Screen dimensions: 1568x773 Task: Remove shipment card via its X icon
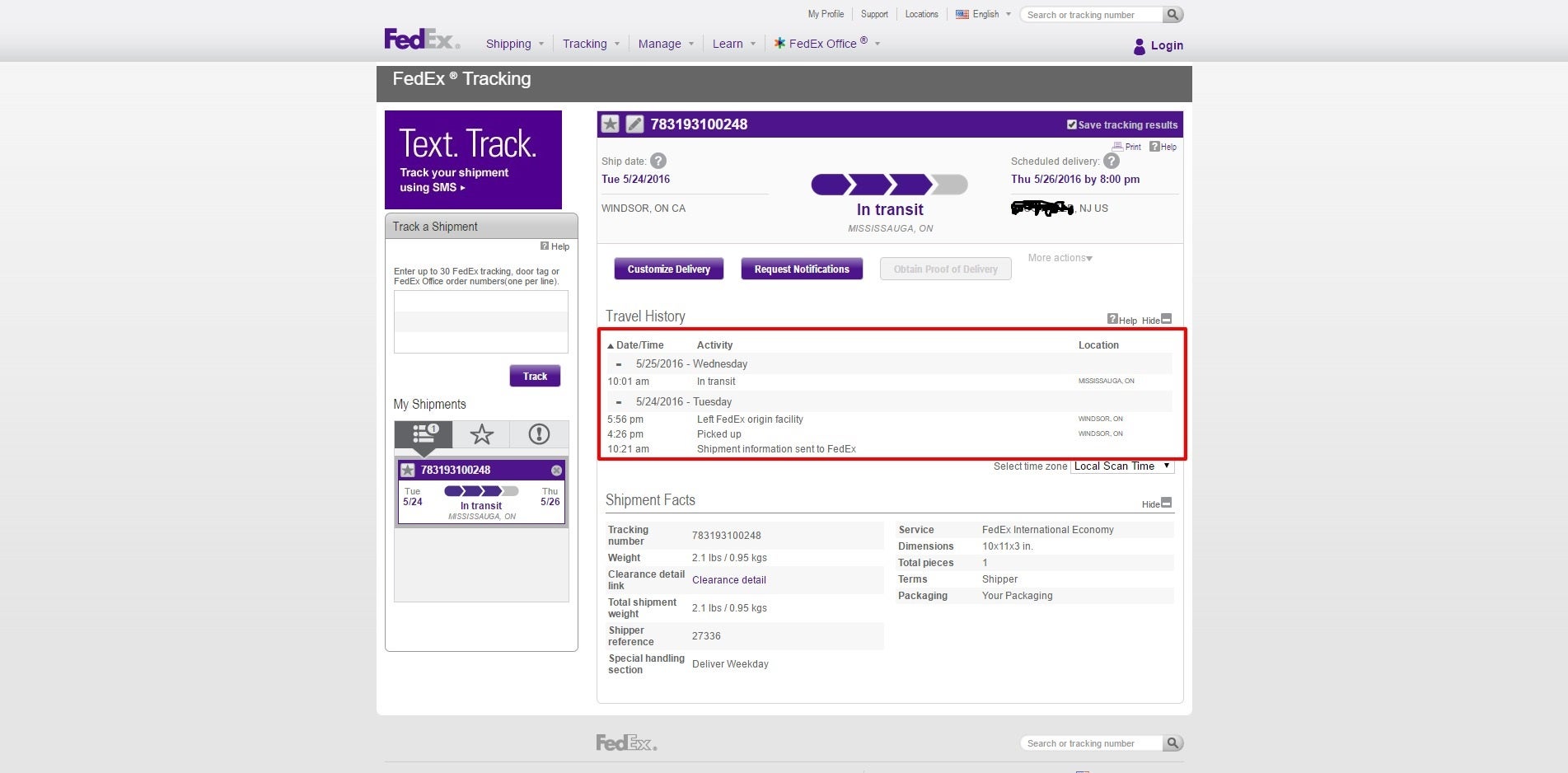pos(556,470)
